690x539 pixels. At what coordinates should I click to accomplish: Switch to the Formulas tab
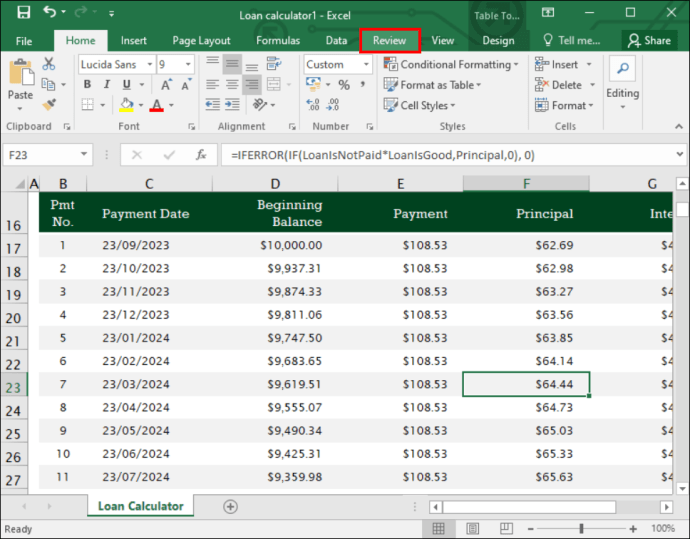coord(278,40)
